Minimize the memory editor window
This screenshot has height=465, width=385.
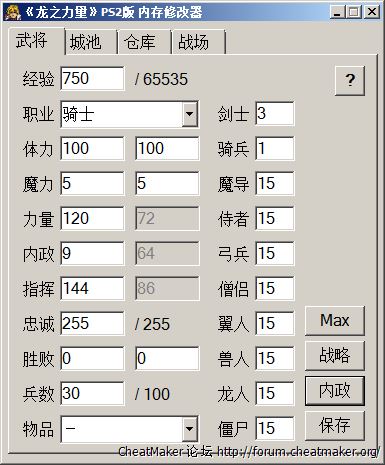(x=337, y=12)
